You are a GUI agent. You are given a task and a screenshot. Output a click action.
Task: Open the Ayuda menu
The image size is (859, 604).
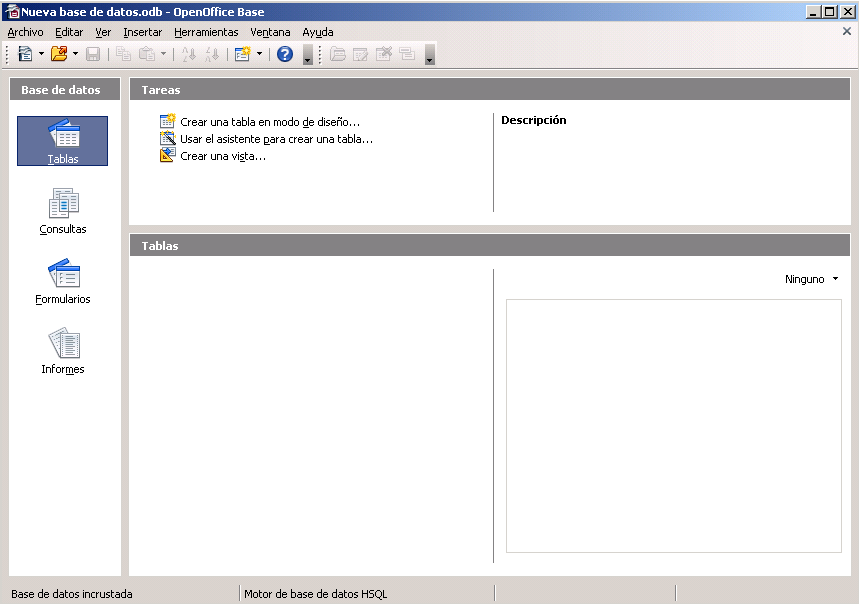pyautogui.click(x=318, y=32)
